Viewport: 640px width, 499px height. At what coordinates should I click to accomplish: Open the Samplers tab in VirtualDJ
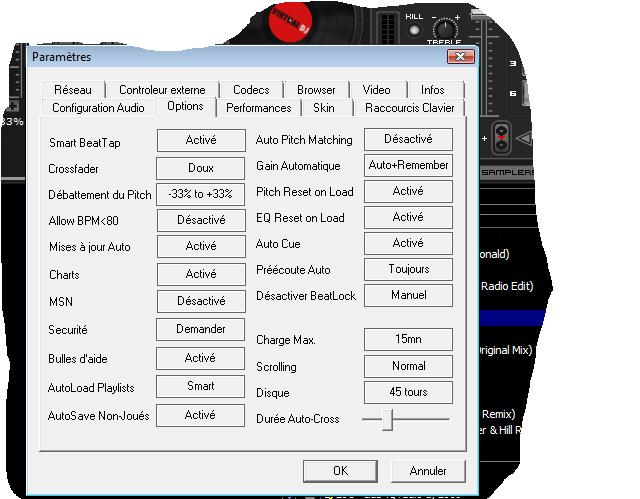[x=507, y=172]
